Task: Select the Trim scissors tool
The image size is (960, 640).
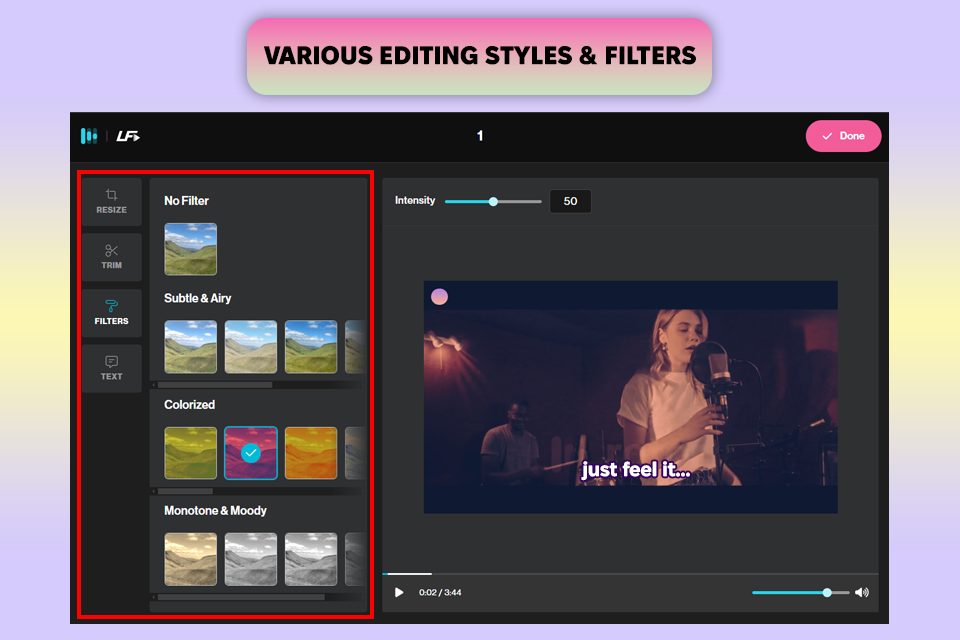Action: coord(111,257)
